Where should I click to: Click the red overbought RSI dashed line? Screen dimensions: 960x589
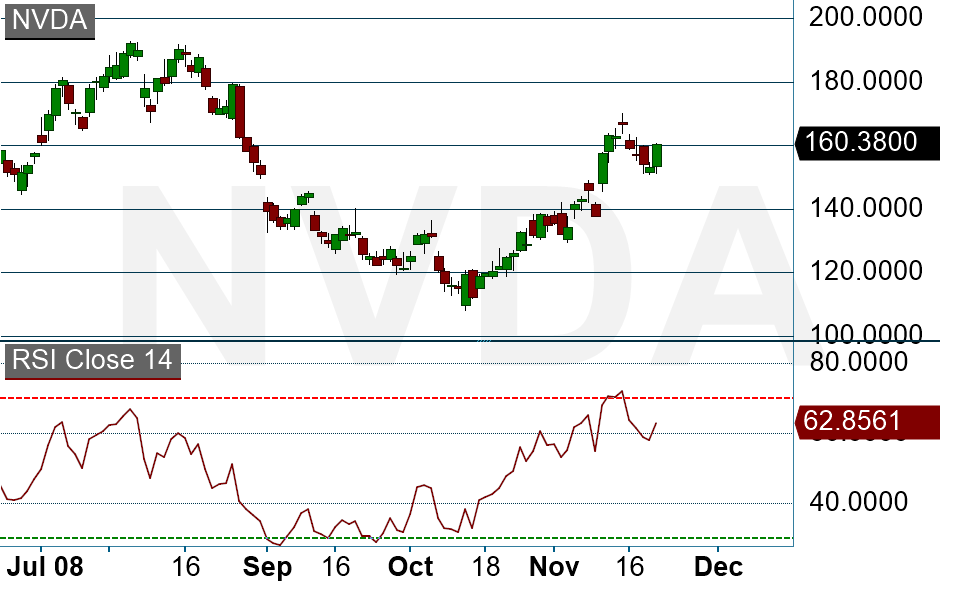tap(397, 398)
